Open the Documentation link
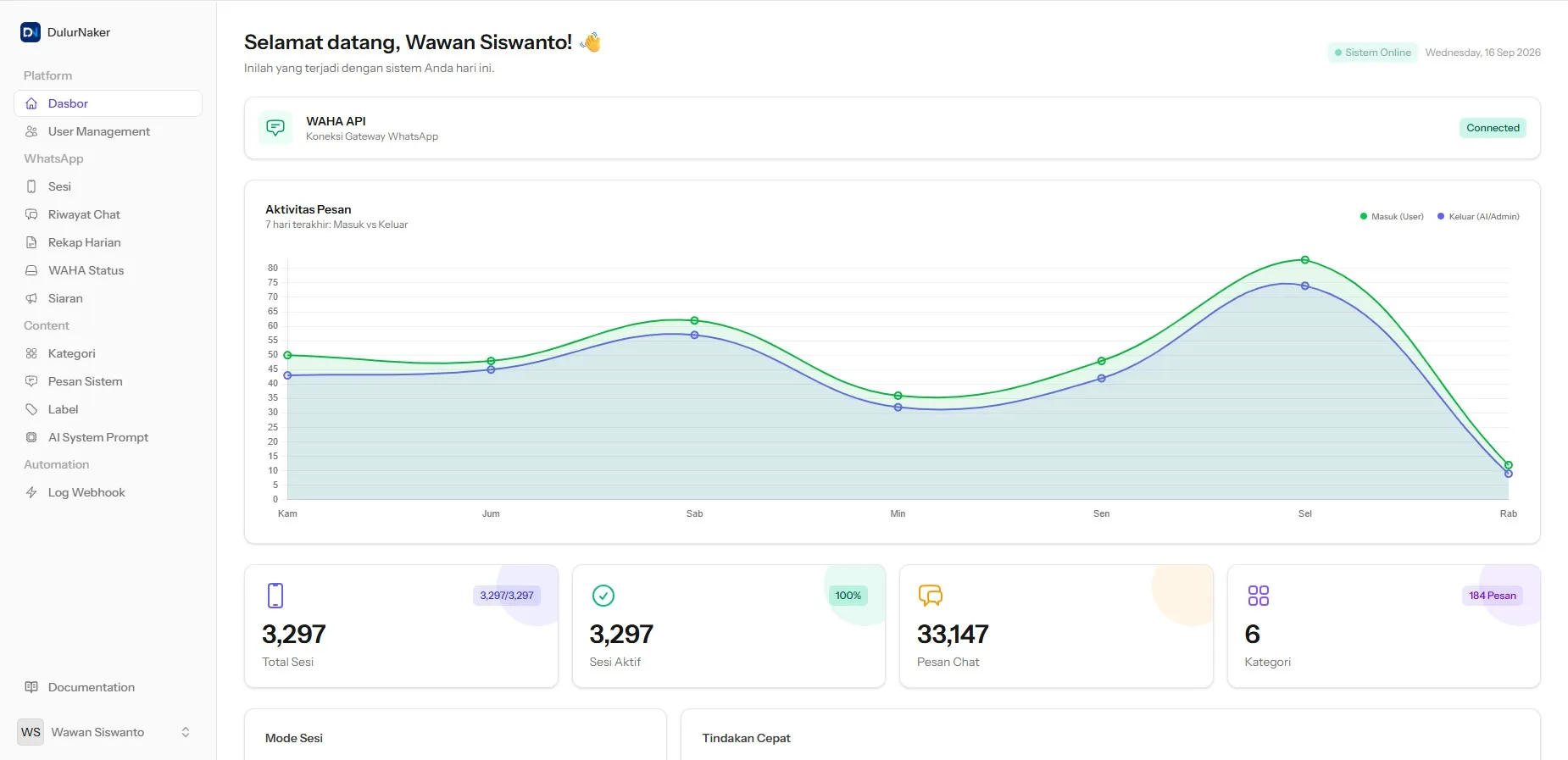1568x760 pixels. tap(108, 687)
